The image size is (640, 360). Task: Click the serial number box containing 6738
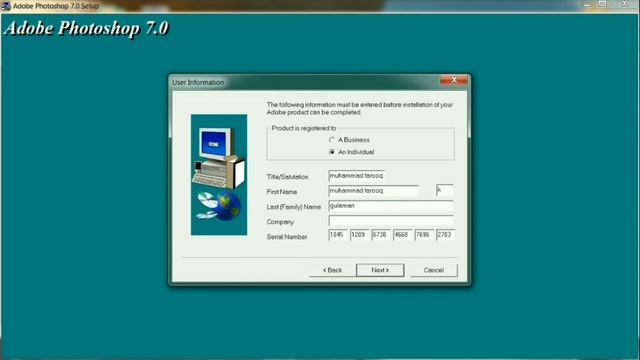[381, 235]
